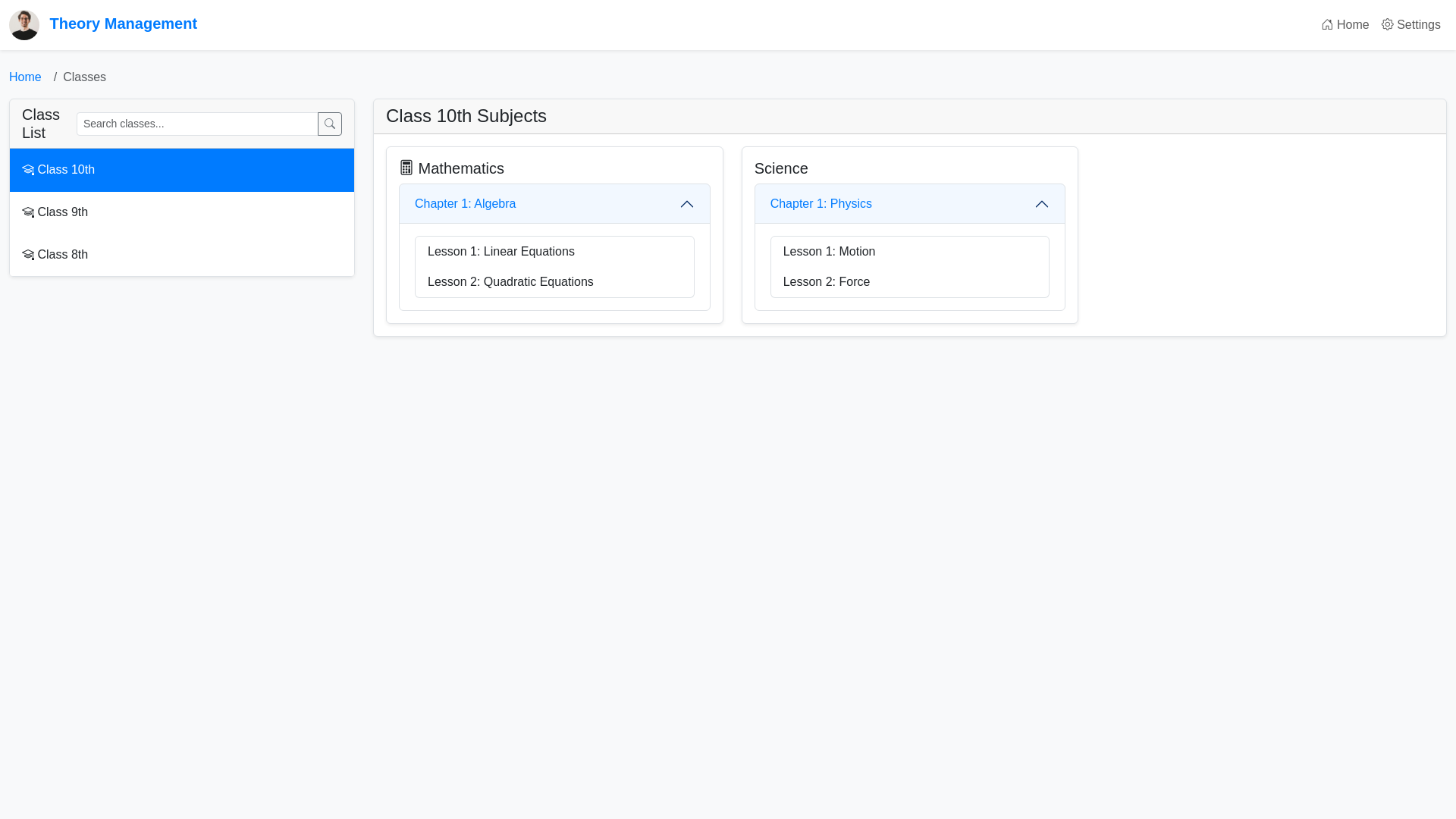The height and width of the screenshot is (819, 1456).
Task: Select Lesson 1: Motion under Physics
Action: coord(829,251)
